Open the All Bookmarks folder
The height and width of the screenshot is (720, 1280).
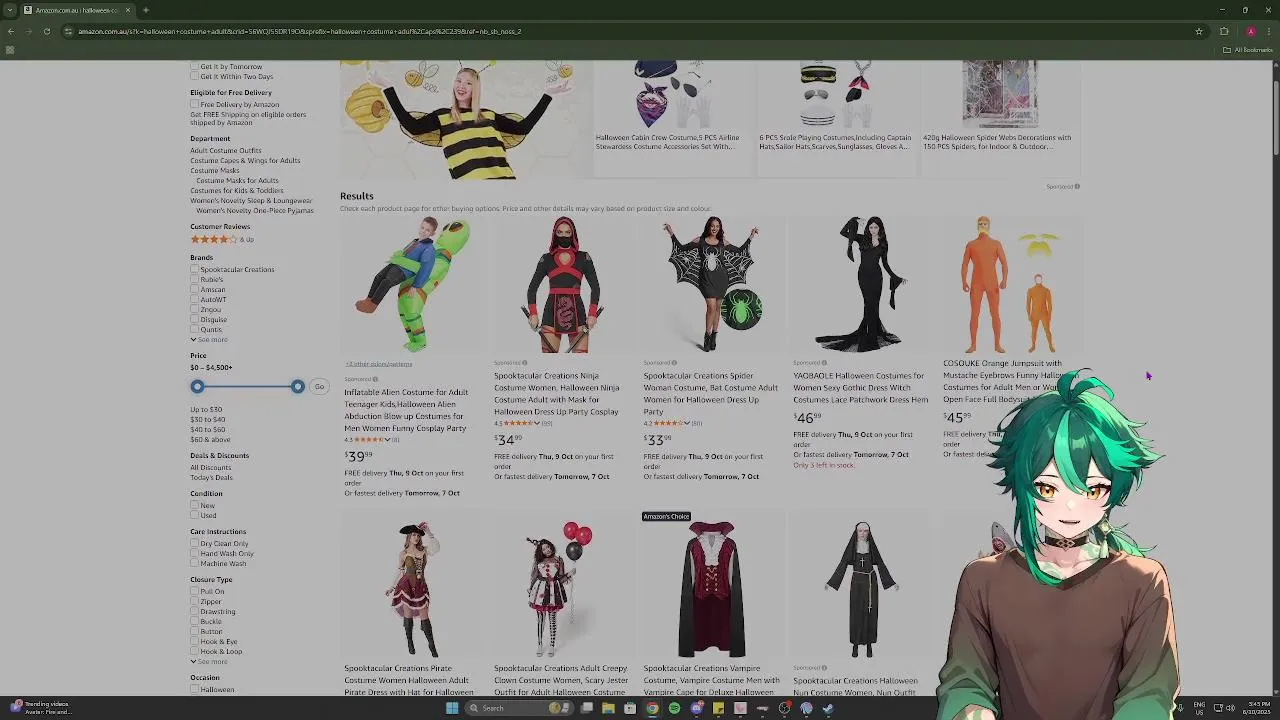[x=1248, y=50]
